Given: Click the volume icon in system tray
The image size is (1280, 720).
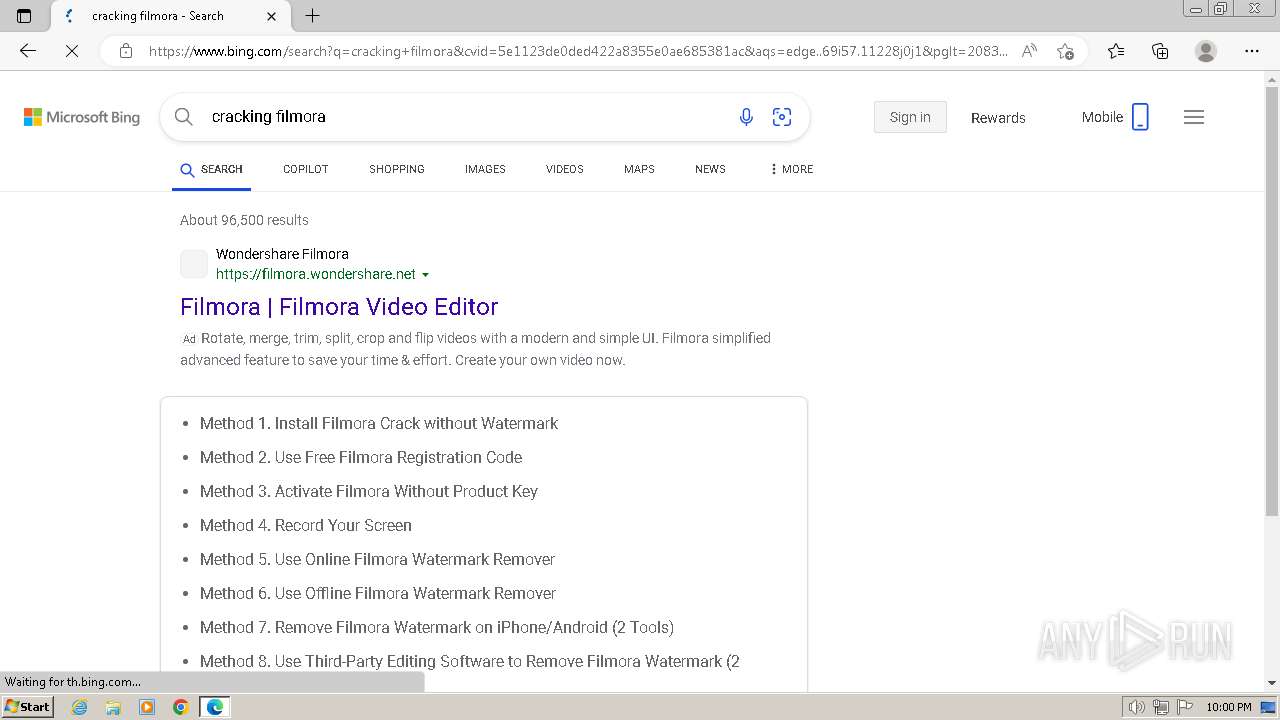Looking at the screenshot, I should 1136,707.
